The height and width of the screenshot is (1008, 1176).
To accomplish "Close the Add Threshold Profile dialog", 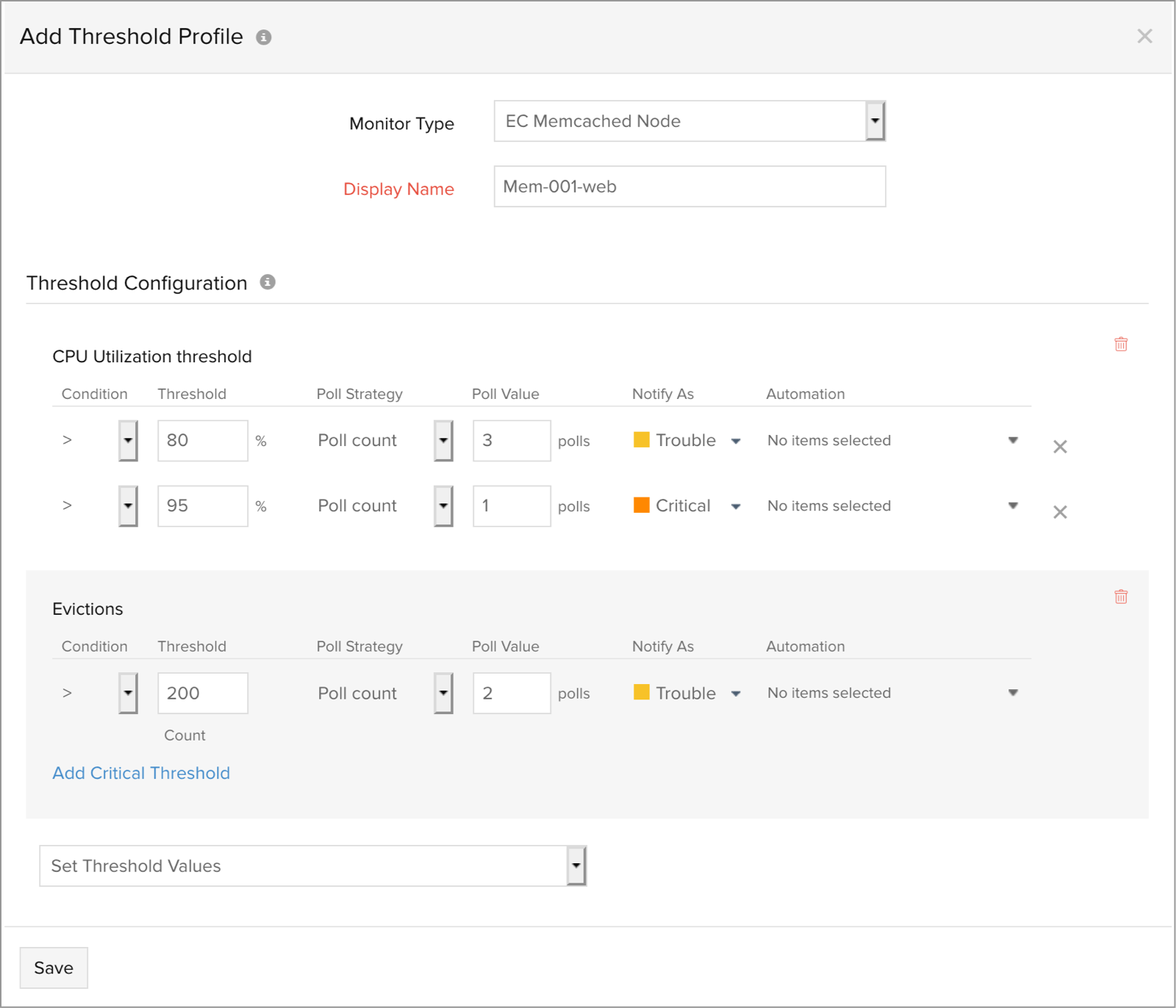I will click(x=1144, y=35).
